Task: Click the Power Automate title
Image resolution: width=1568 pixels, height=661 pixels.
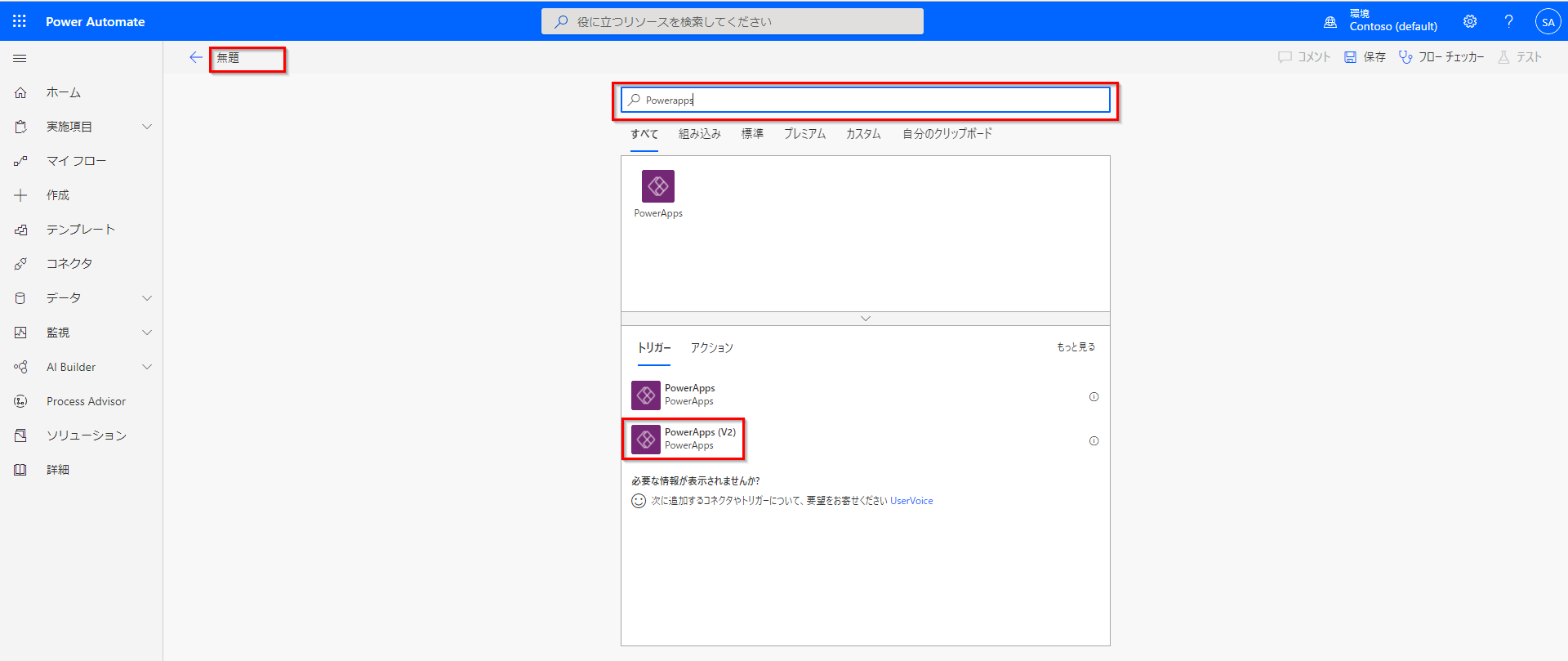Action: (95, 22)
